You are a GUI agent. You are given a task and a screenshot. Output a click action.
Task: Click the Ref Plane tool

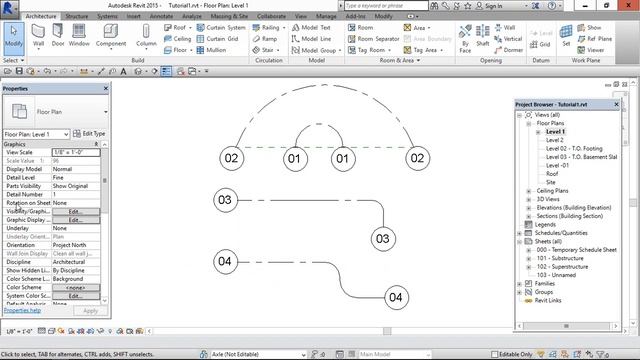tap(595, 39)
